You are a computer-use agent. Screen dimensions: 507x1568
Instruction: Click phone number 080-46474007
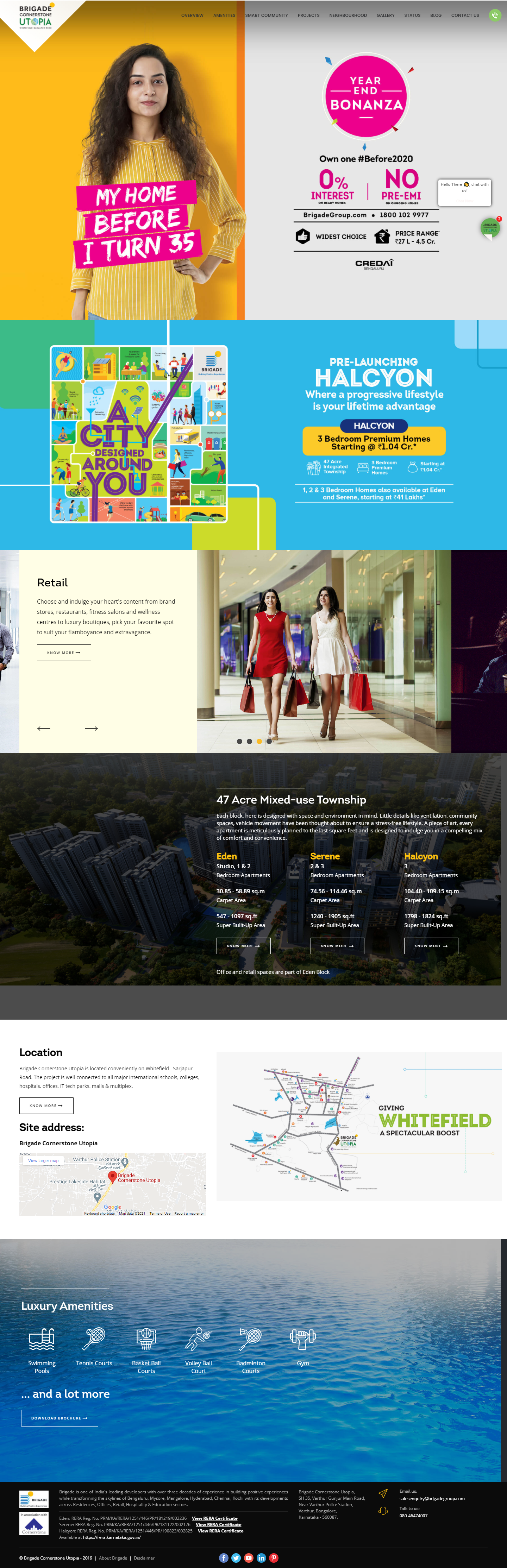[x=413, y=1516]
